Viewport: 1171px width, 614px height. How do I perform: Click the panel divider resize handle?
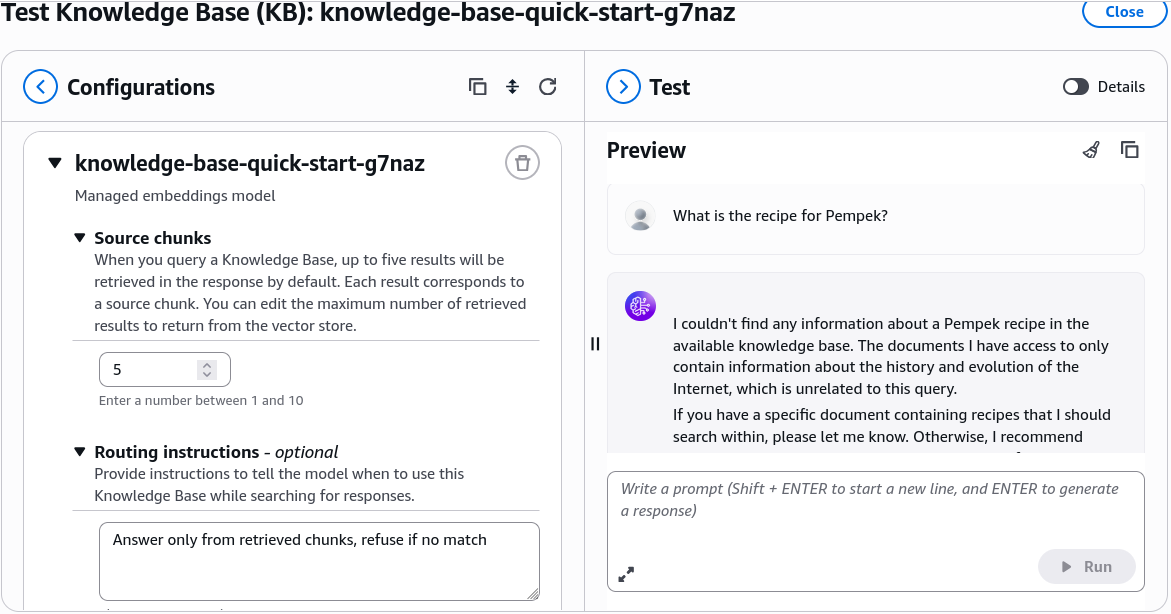pos(595,344)
